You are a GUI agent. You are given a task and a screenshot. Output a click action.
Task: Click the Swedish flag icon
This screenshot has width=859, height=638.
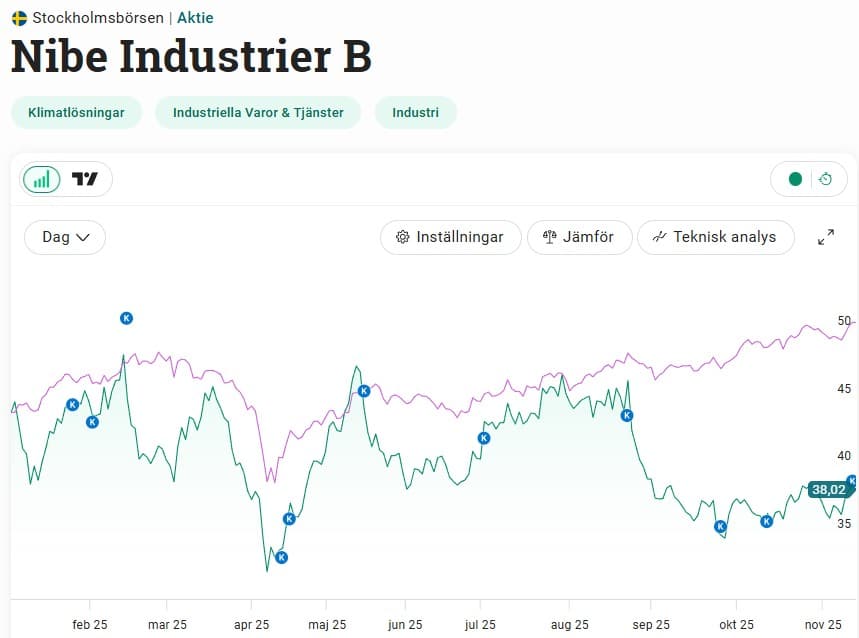click(x=19, y=18)
